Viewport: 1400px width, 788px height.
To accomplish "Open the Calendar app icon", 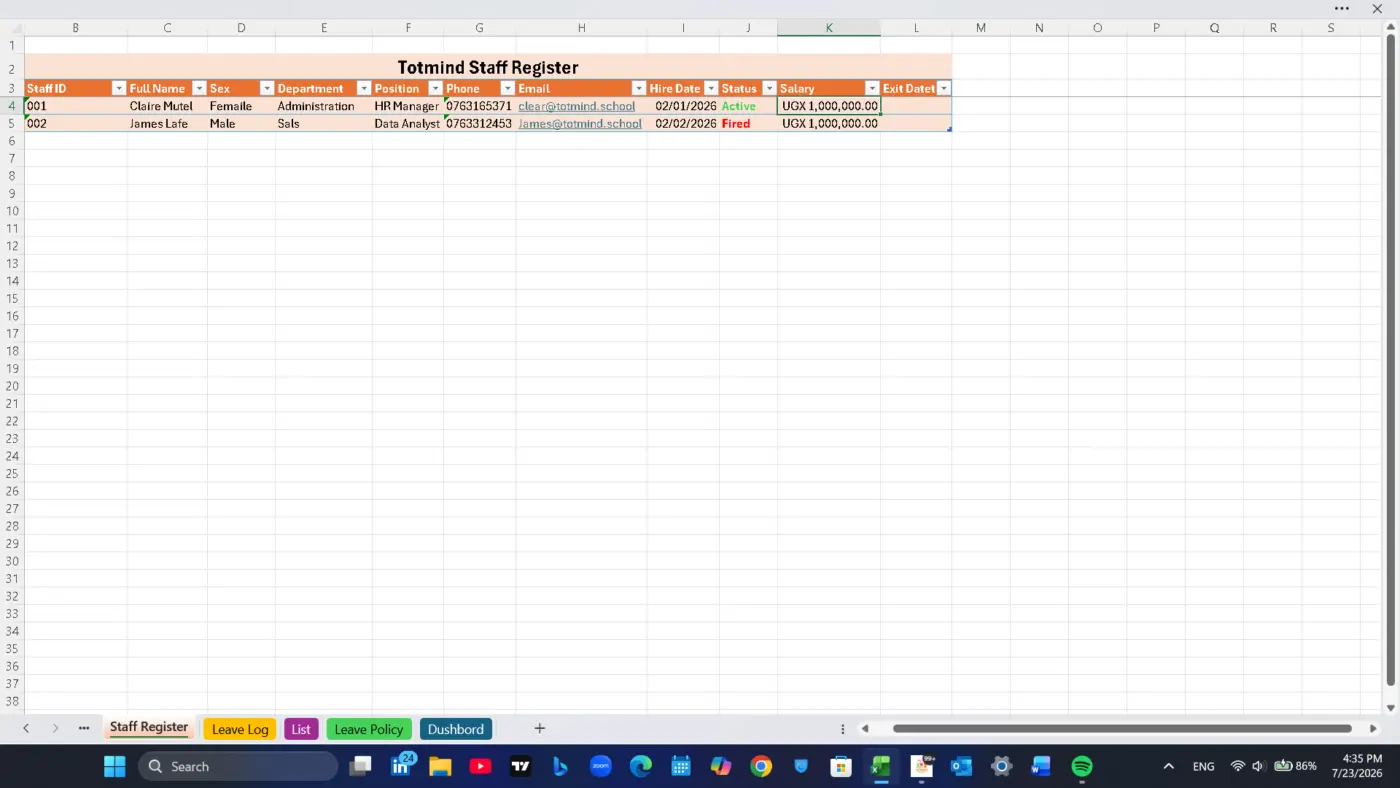I will (681, 767).
